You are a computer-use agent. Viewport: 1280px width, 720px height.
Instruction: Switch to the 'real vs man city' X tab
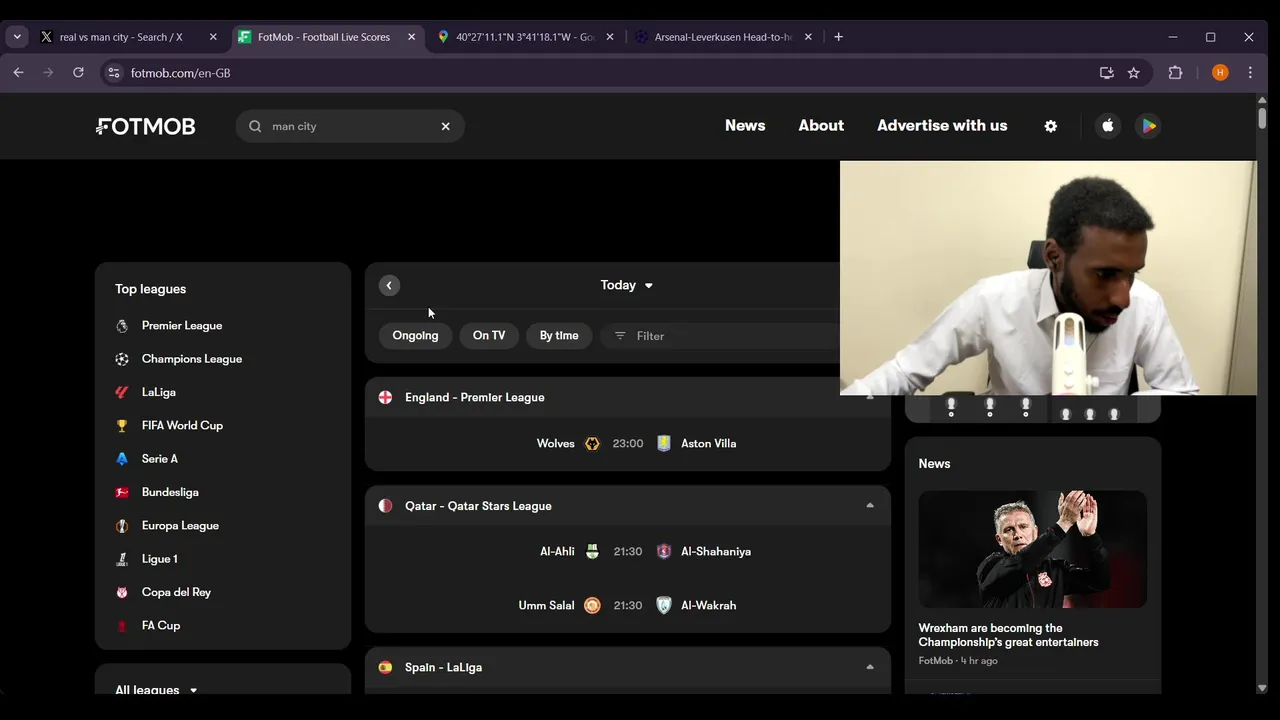tap(129, 37)
